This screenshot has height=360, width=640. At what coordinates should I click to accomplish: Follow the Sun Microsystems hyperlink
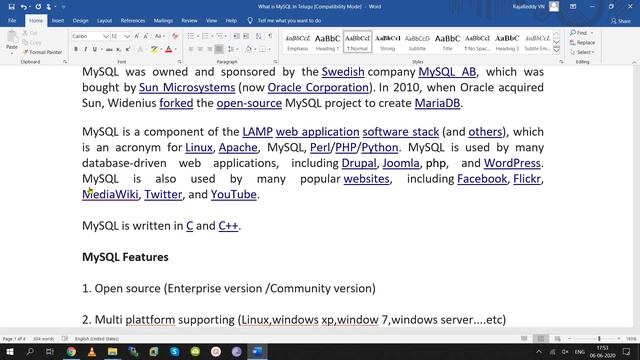(x=187, y=87)
